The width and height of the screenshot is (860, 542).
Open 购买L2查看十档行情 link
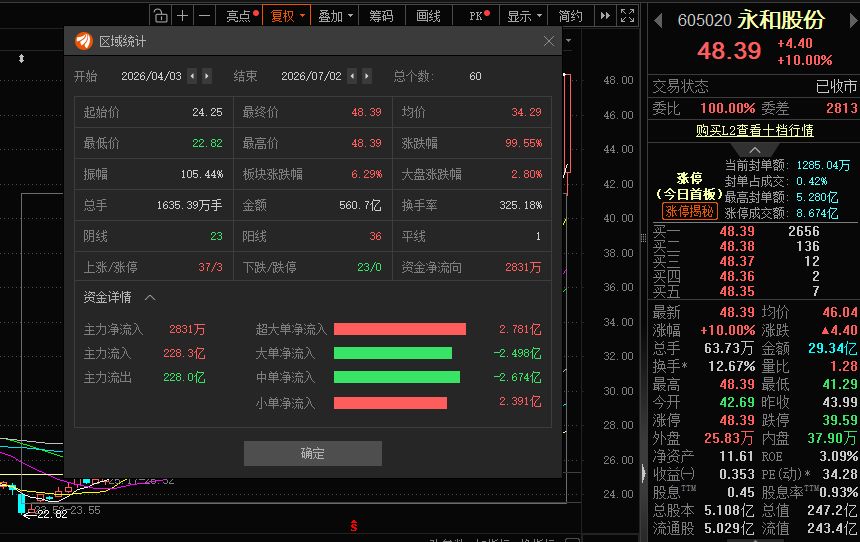pyautogui.click(x=754, y=131)
